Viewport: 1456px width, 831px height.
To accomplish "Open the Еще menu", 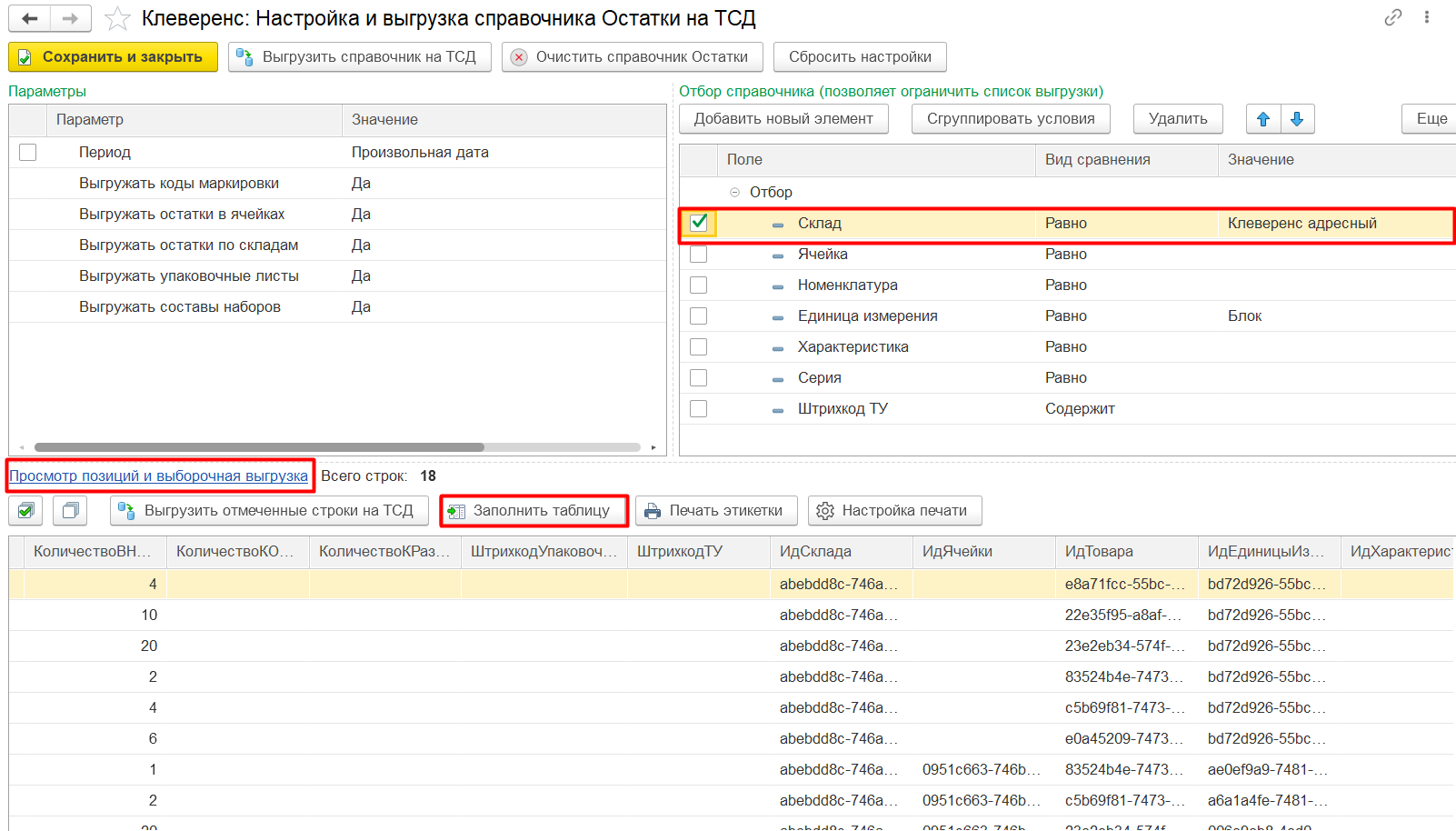I will [x=1431, y=119].
